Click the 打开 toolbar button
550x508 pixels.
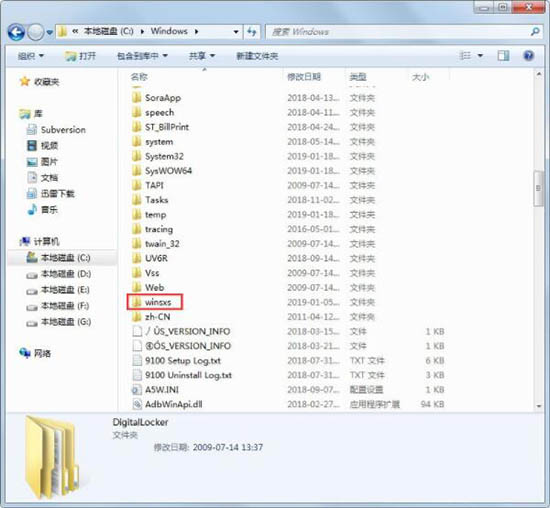pyautogui.click(x=81, y=56)
